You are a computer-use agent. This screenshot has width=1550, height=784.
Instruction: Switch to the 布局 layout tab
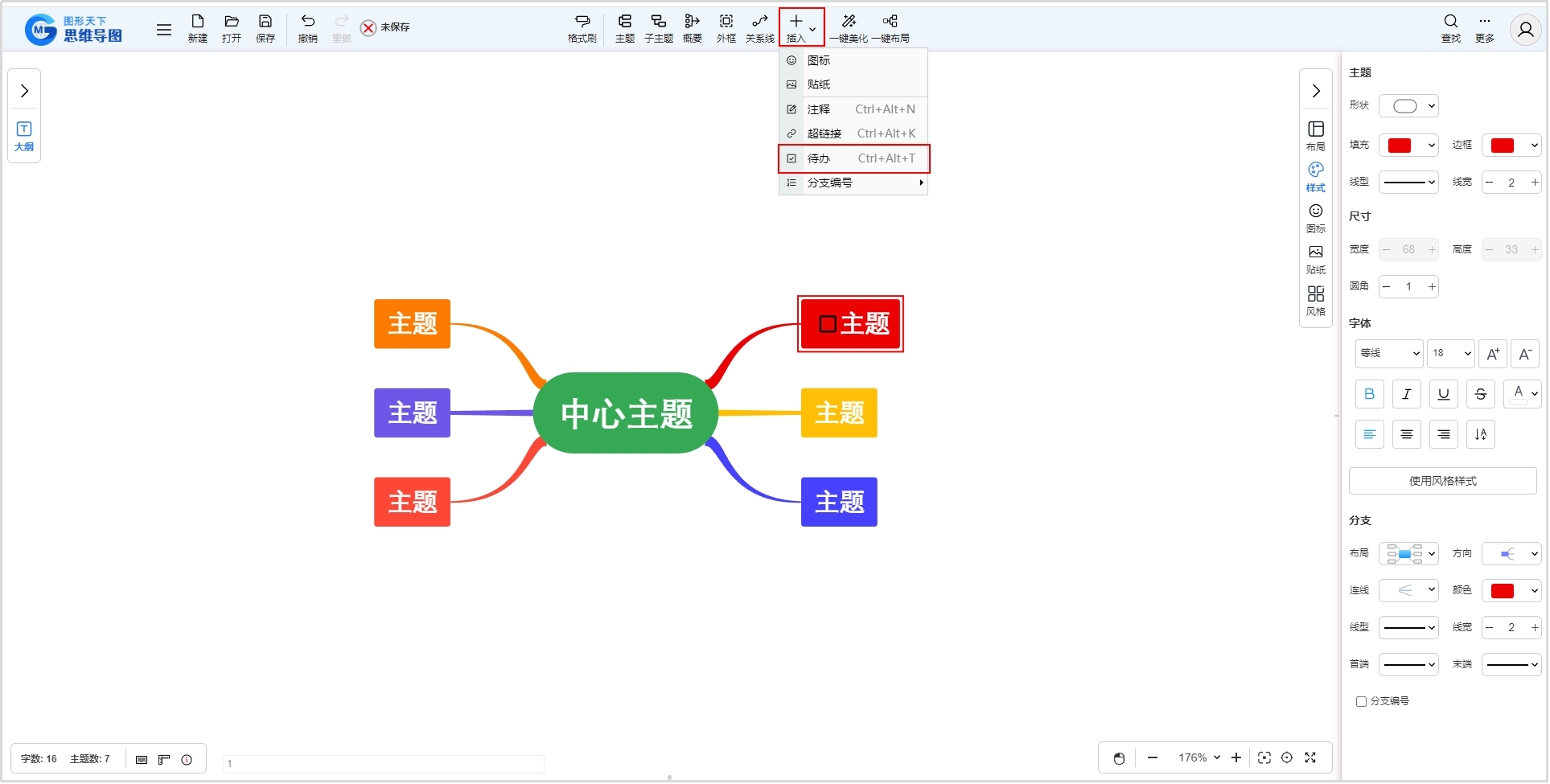pos(1316,136)
